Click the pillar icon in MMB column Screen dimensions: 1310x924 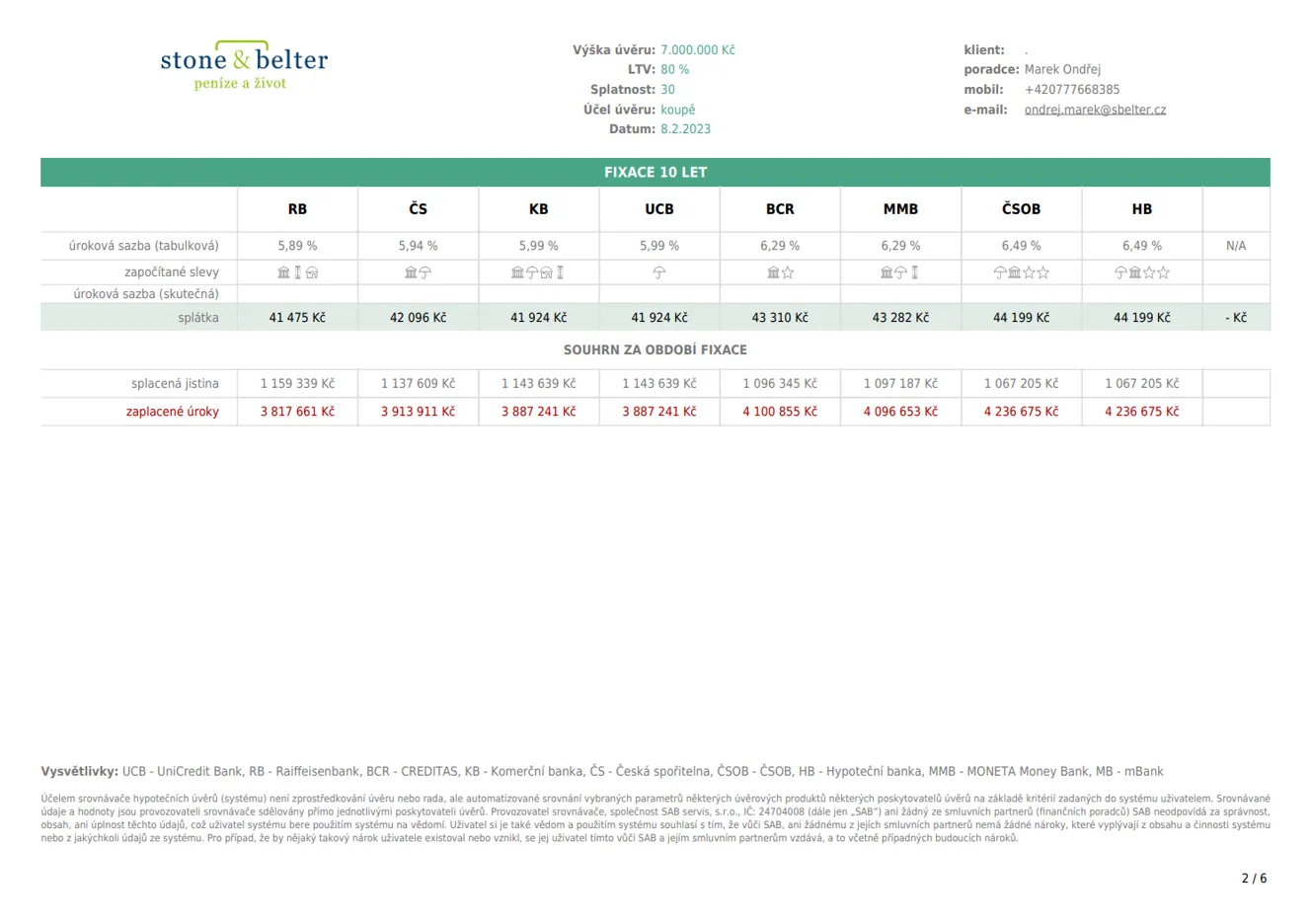(x=914, y=272)
